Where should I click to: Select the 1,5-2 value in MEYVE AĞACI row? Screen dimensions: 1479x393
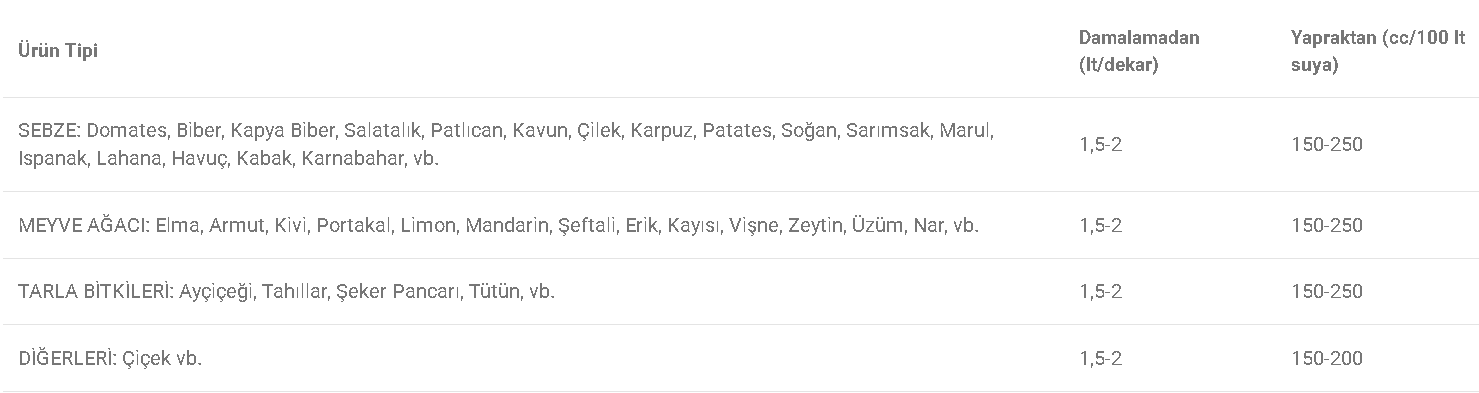1100,225
